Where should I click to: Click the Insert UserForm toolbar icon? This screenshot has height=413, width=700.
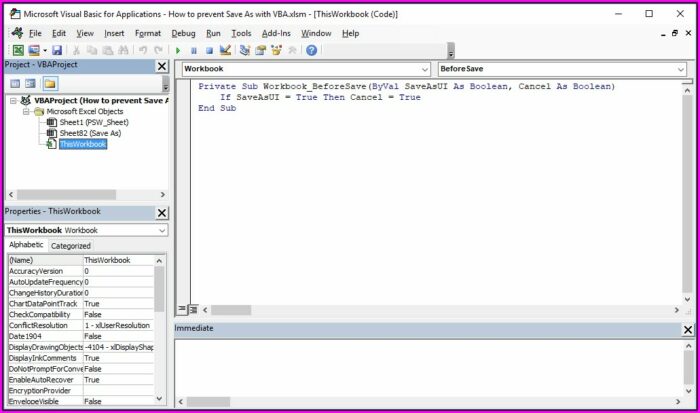tap(33, 50)
